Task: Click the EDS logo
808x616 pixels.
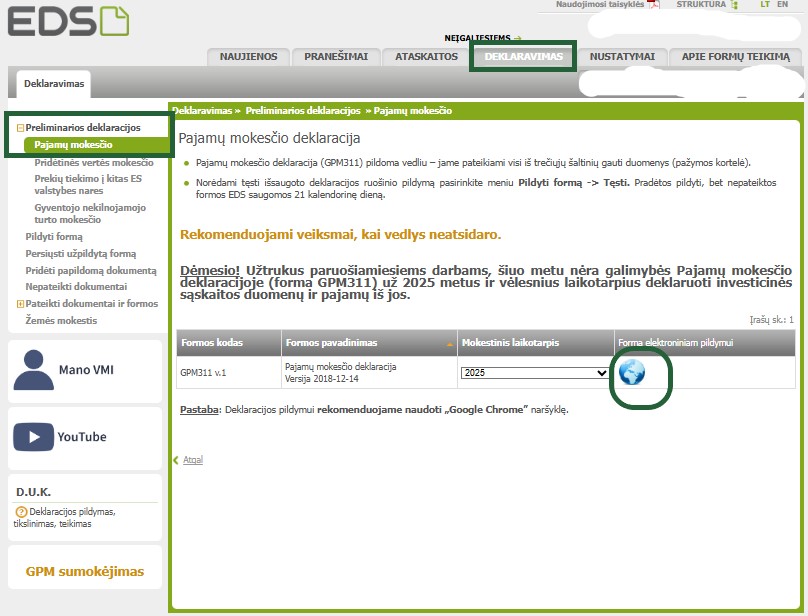Action: coord(68,21)
